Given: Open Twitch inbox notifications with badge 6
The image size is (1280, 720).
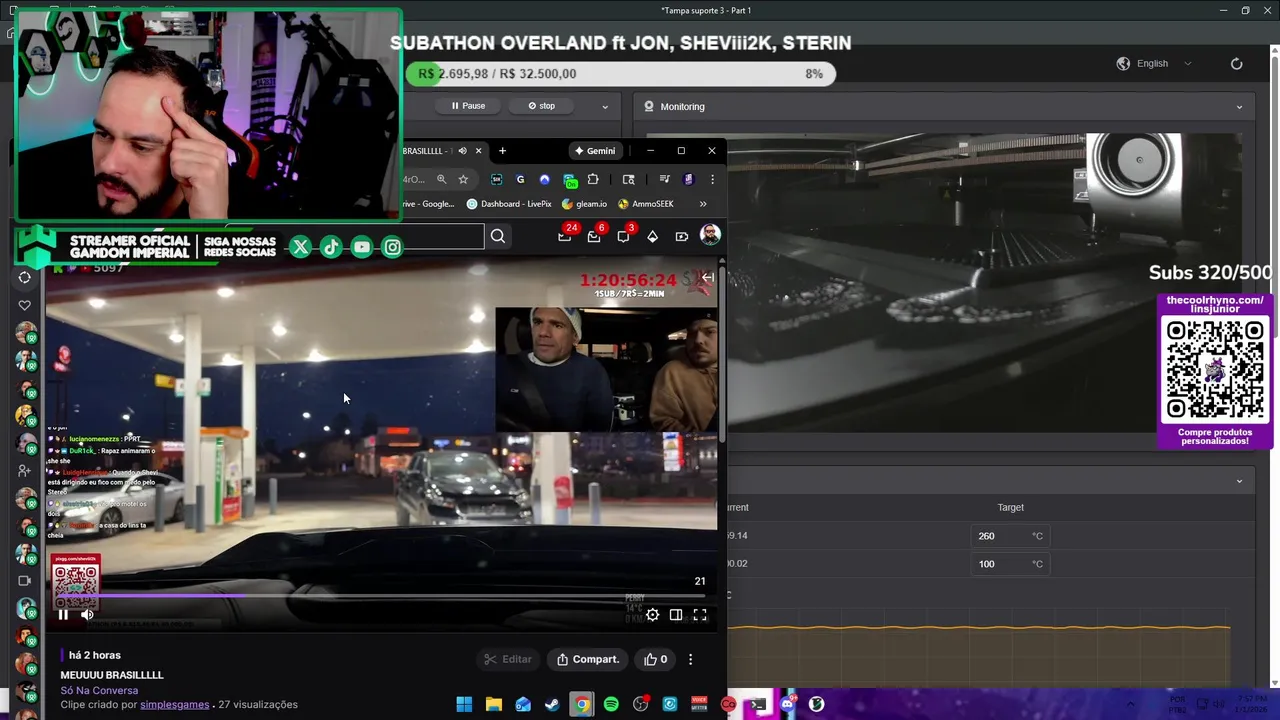Looking at the screenshot, I should [x=594, y=236].
